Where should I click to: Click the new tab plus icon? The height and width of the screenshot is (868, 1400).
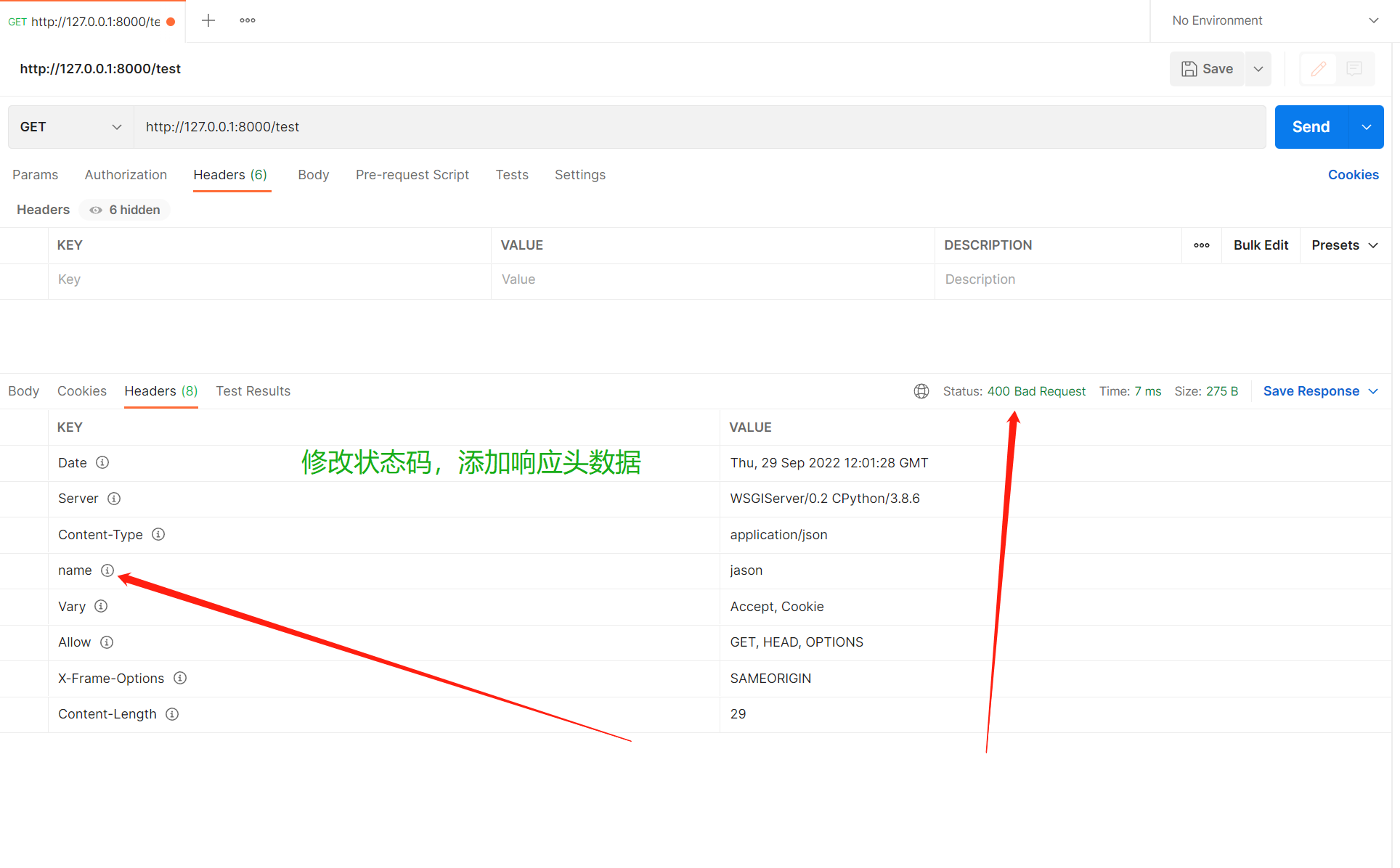pos(208,20)
